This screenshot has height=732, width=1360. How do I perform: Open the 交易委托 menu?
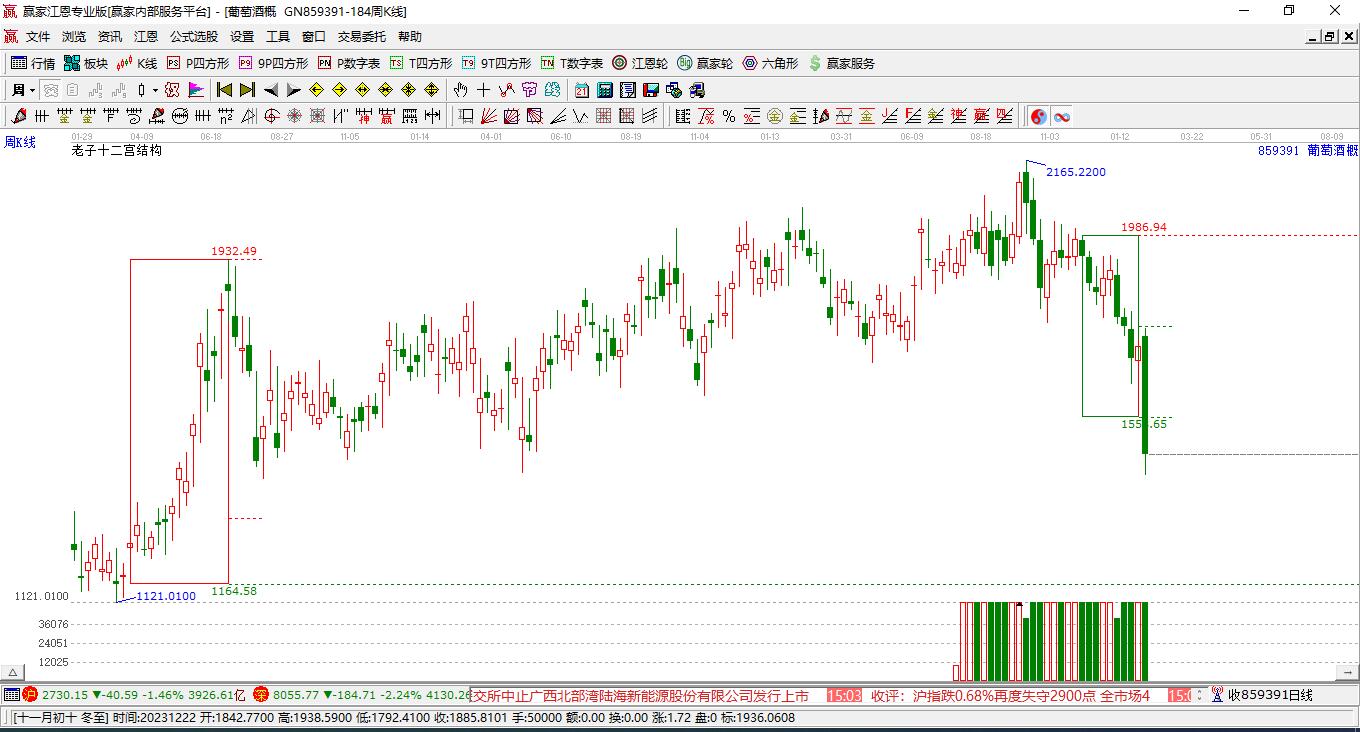point(362,37)
